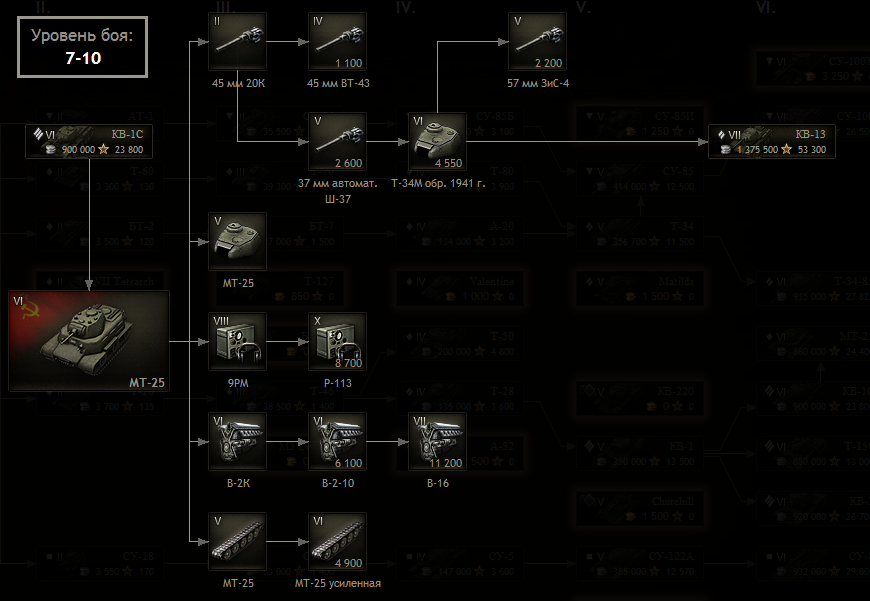Click the 57 мм ЗиС-4 gun module
870x601 pixels.
537,42
